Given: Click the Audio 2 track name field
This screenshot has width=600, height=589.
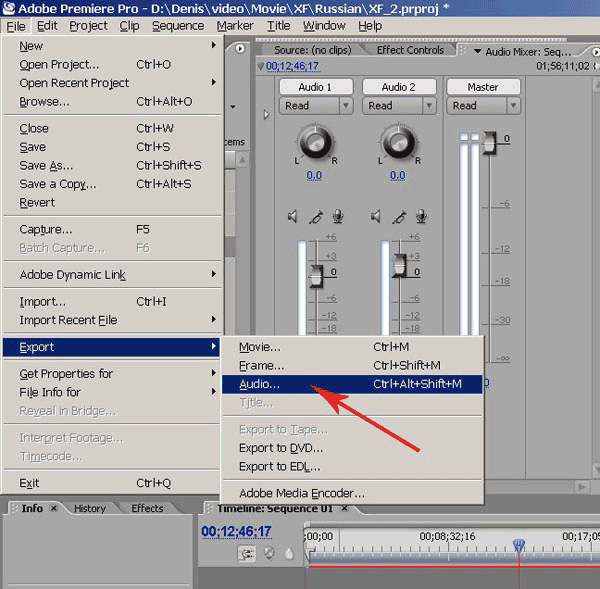Looking at the screenshot, I should 399,87.
